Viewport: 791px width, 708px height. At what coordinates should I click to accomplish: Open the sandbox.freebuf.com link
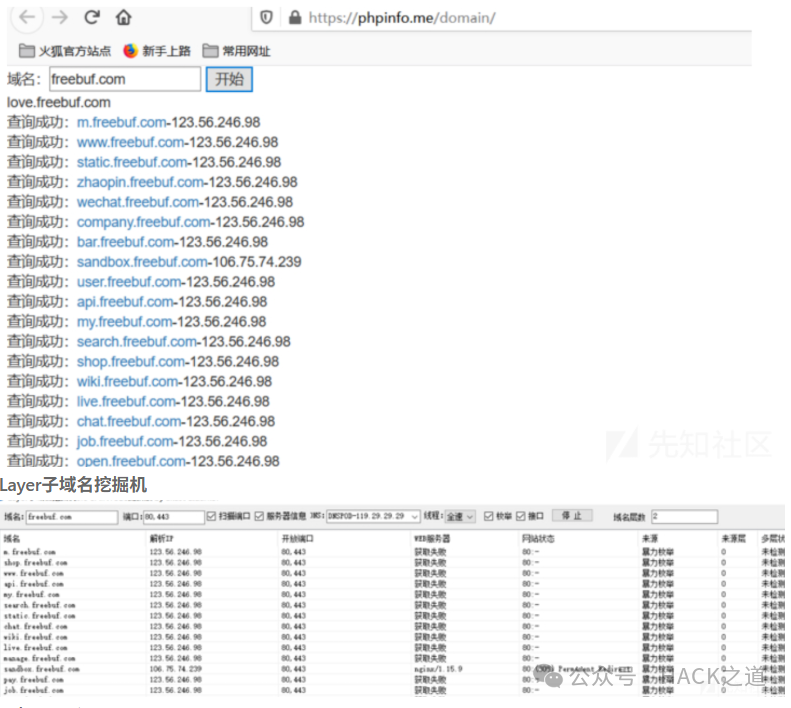point(142,262)
